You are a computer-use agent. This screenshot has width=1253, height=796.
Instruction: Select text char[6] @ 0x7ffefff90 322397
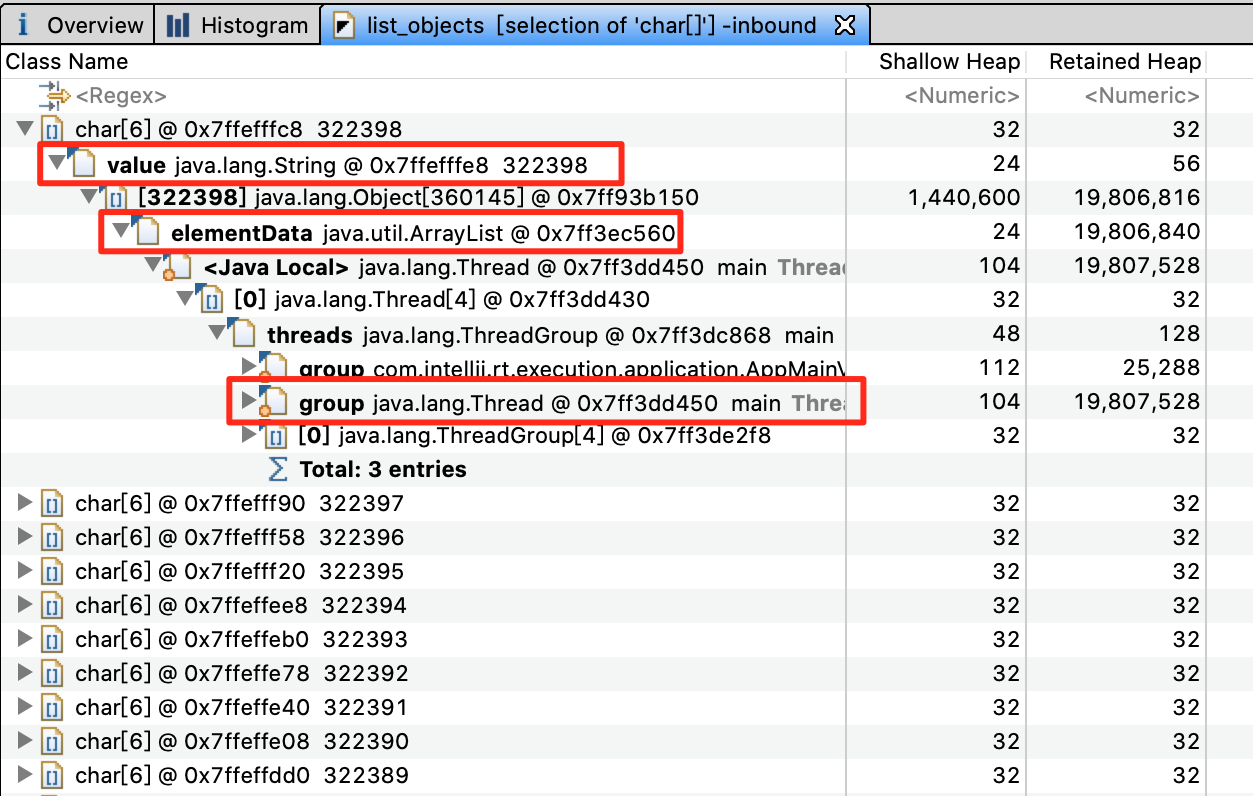[x=239, y=503]
